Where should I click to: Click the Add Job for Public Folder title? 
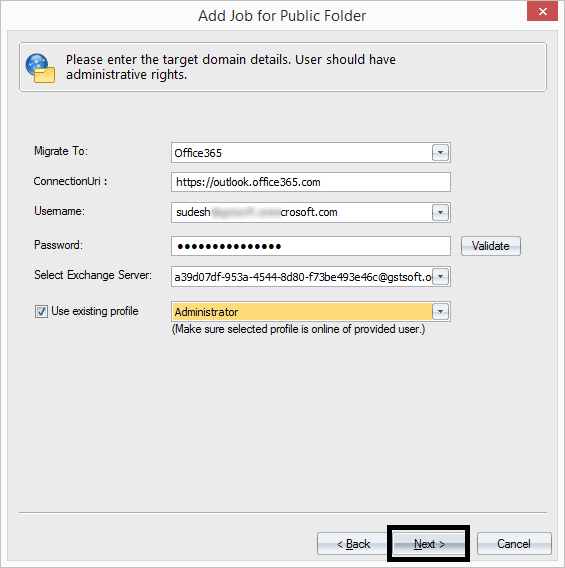pyautogui.click(x=282, y=16)
